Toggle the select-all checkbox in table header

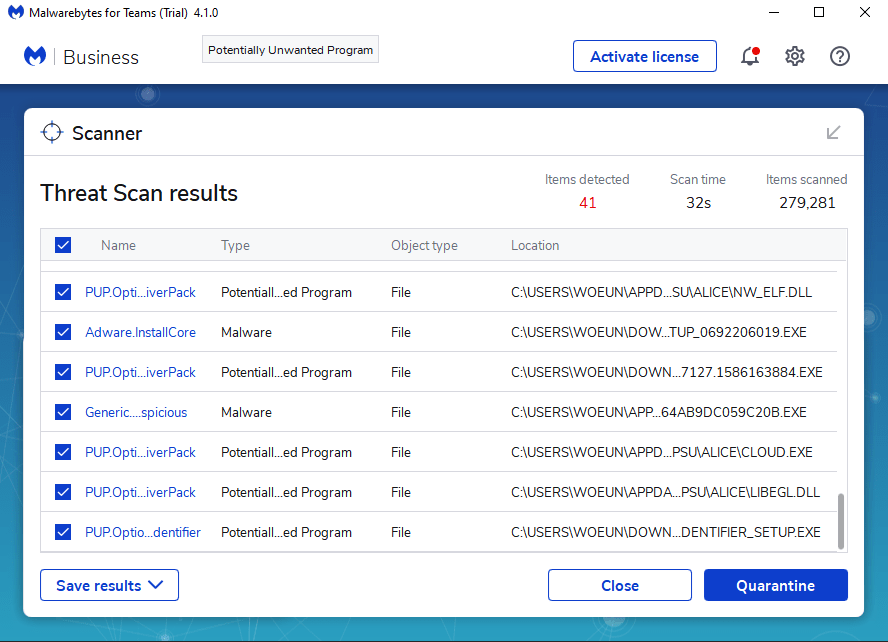tap(63, 245)
